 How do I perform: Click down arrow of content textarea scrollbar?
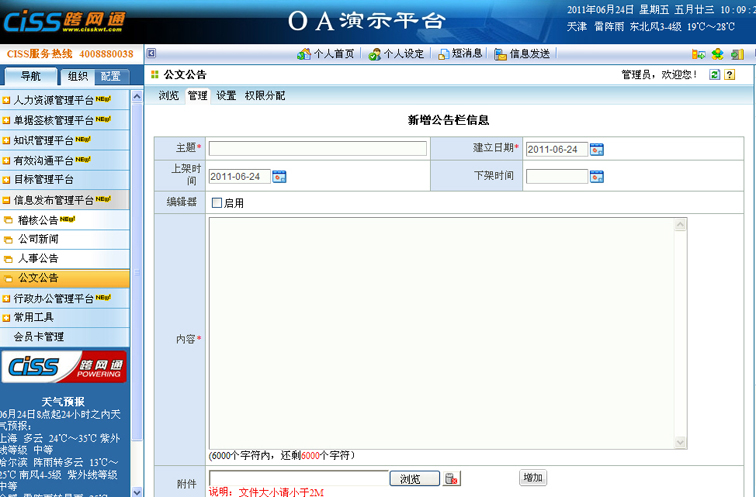tap(681, 442)
